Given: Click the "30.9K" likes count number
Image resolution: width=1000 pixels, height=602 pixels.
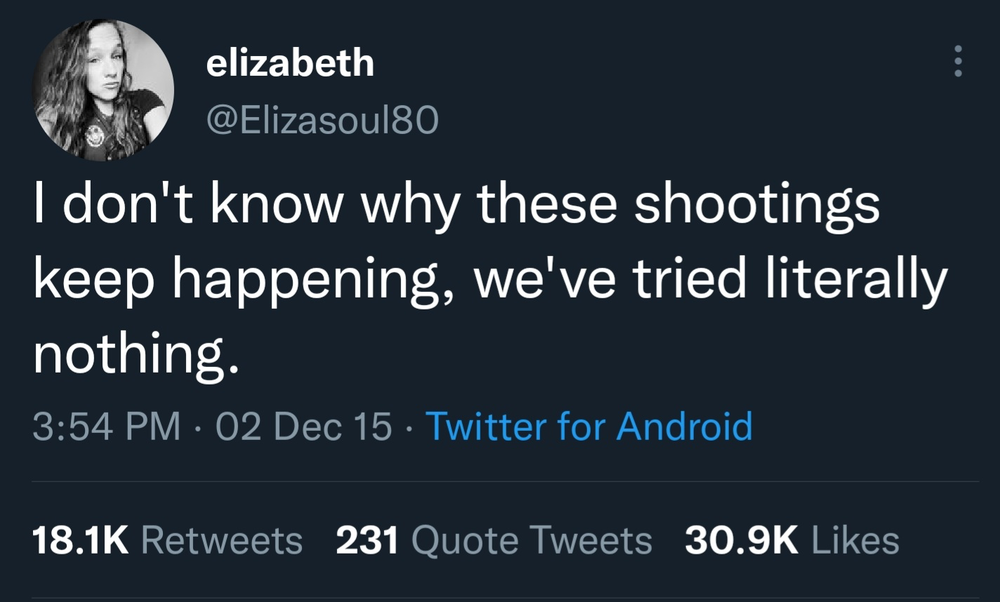Looking at the screenshot, I should pos(741,540).
